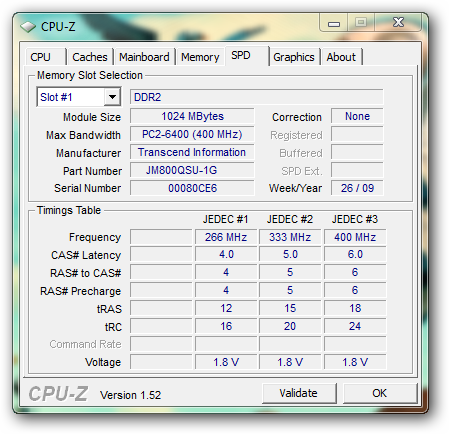The width and height of the screenshot is (449, 434).
Task: Open the Slot #1 dropdown arrow
Action: (x=112, y=97)
